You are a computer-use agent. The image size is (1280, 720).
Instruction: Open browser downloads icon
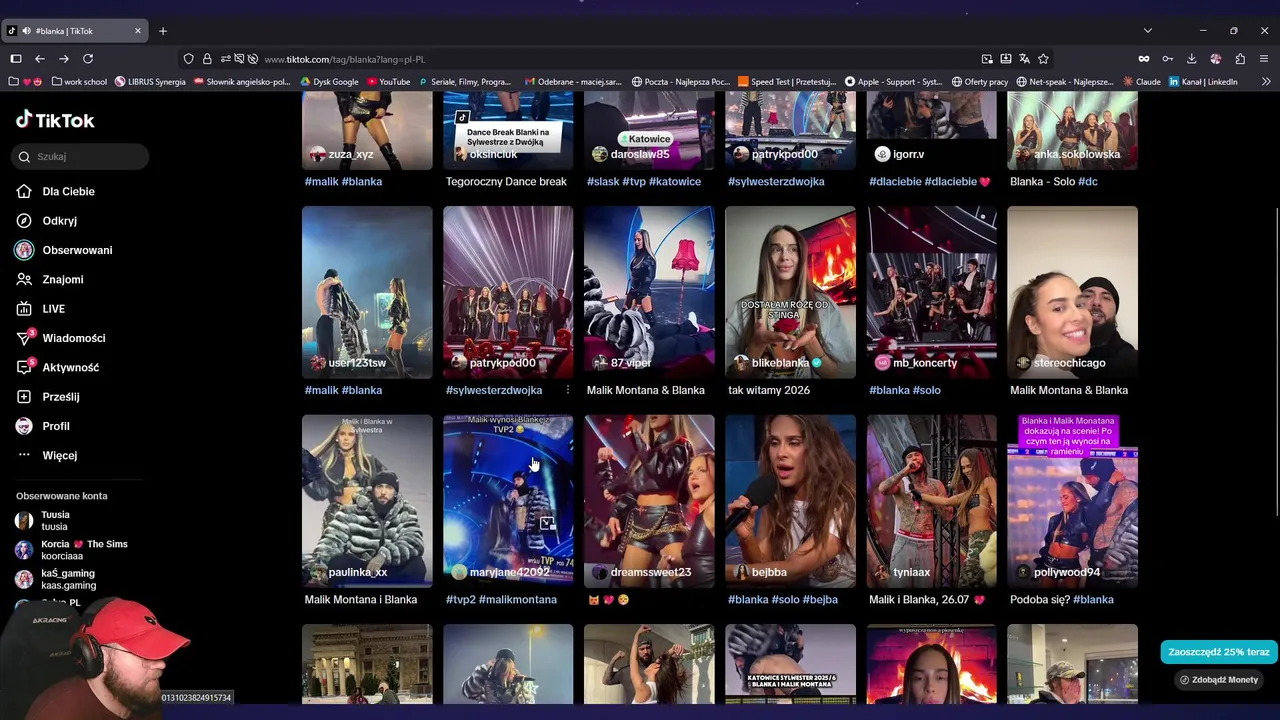[x=1191, y=59]
